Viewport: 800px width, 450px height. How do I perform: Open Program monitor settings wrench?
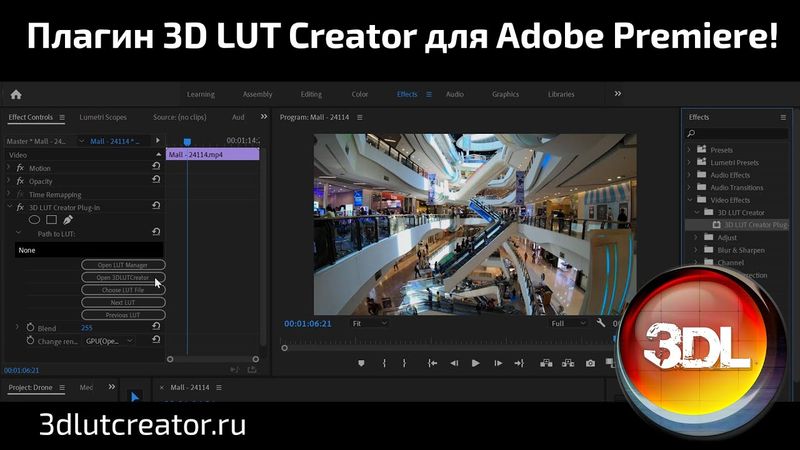point(601,322)
